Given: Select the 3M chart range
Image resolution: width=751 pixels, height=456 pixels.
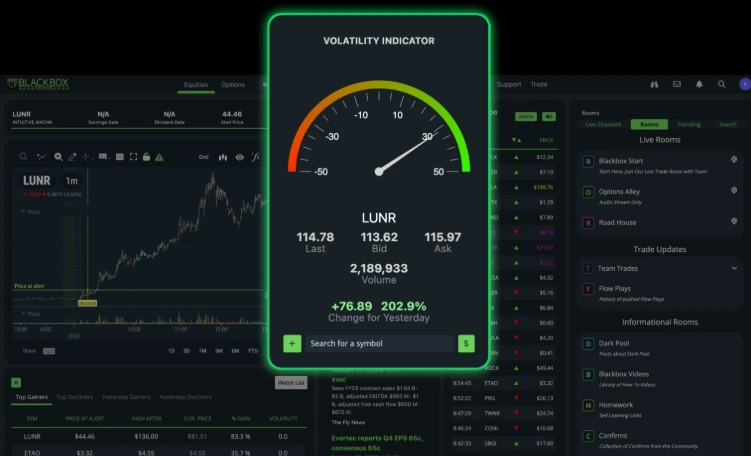Looking at the screenshot, I should [x=219, y=351].
